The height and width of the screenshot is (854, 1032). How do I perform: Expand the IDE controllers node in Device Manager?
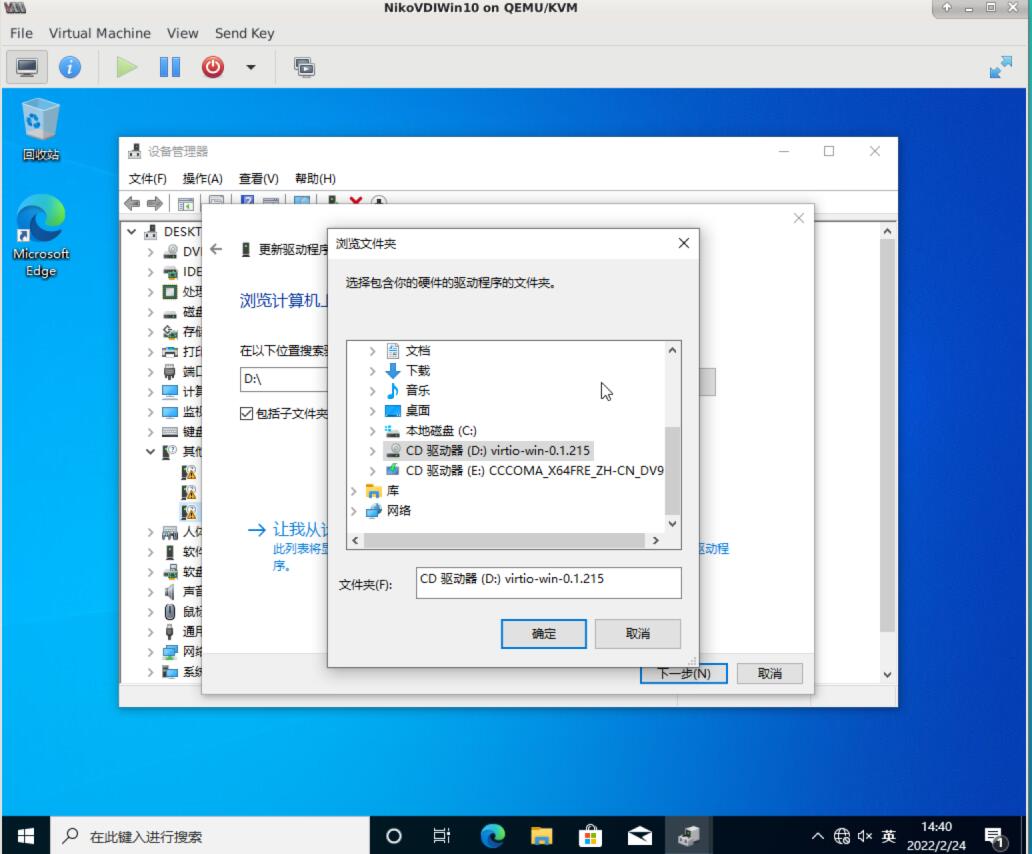pos(150,272)
